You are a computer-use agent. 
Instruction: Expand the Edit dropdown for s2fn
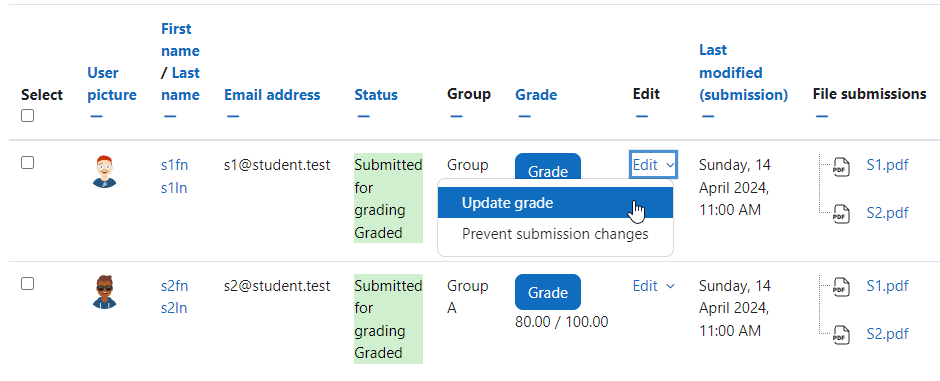(x=653, y=286)
